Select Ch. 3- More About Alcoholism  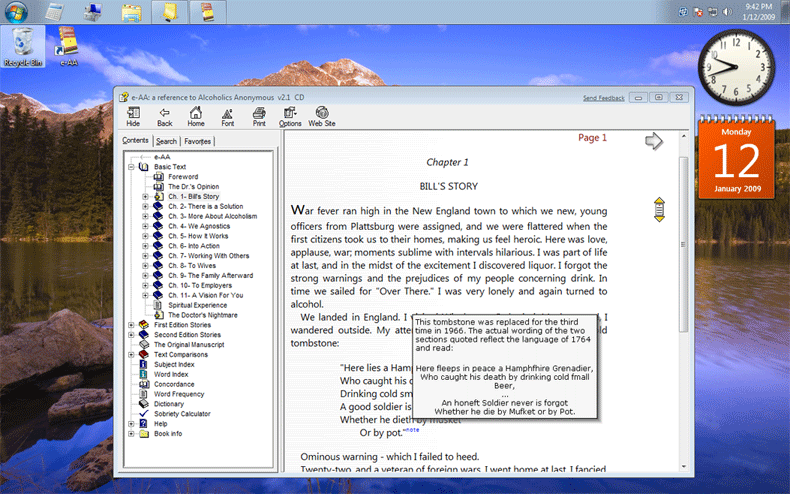pyautogui.click(x=213, y=216)
